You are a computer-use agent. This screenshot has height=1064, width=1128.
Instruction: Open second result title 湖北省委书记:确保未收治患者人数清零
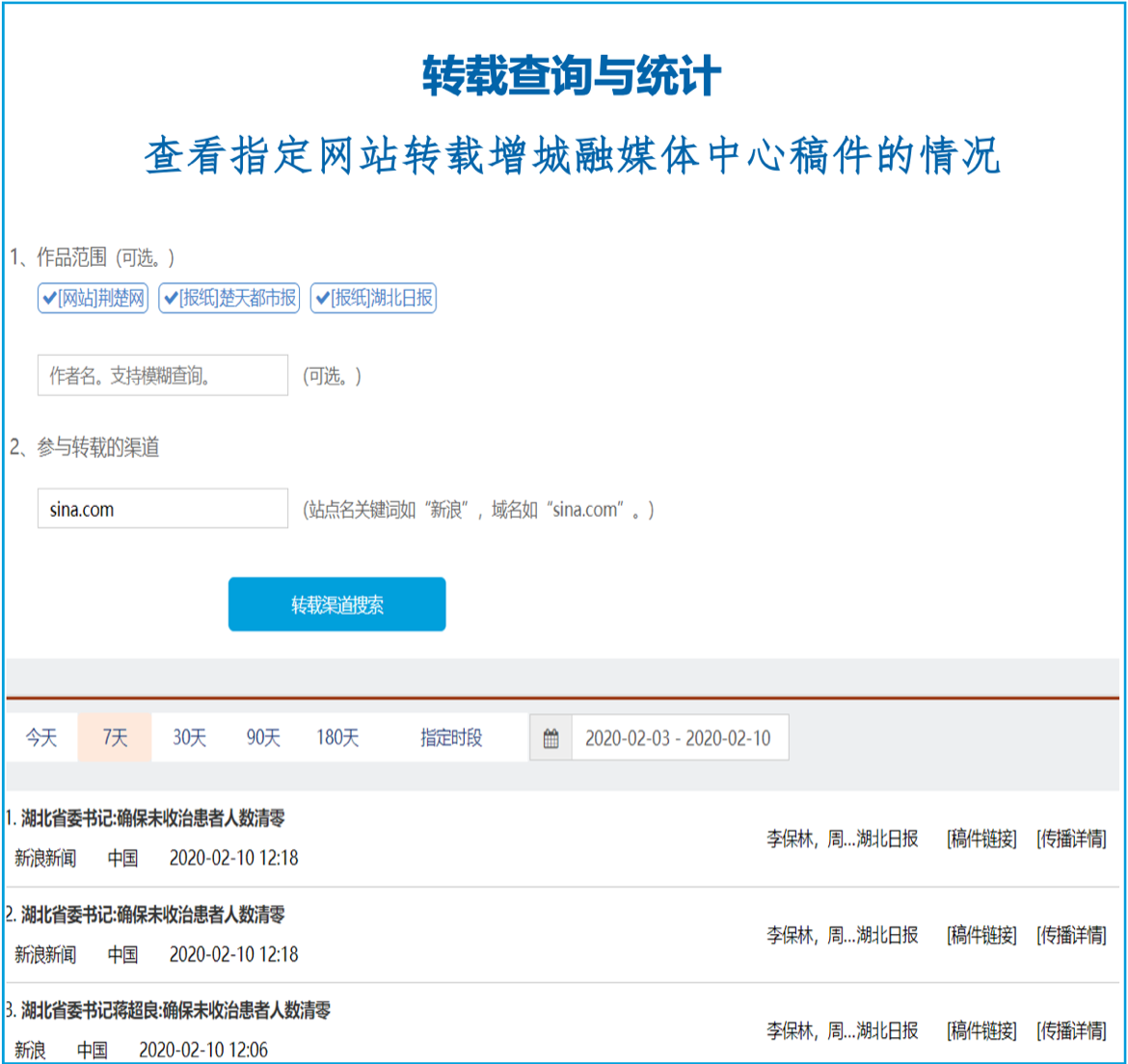[x=152, y=915]
